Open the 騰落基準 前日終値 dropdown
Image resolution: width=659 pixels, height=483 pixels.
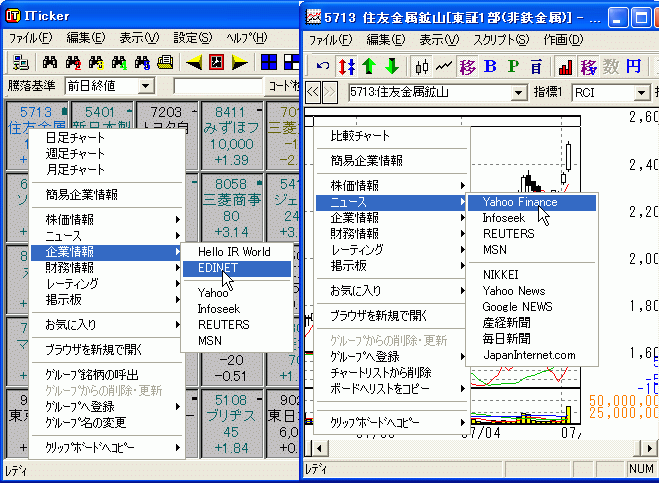146,87
